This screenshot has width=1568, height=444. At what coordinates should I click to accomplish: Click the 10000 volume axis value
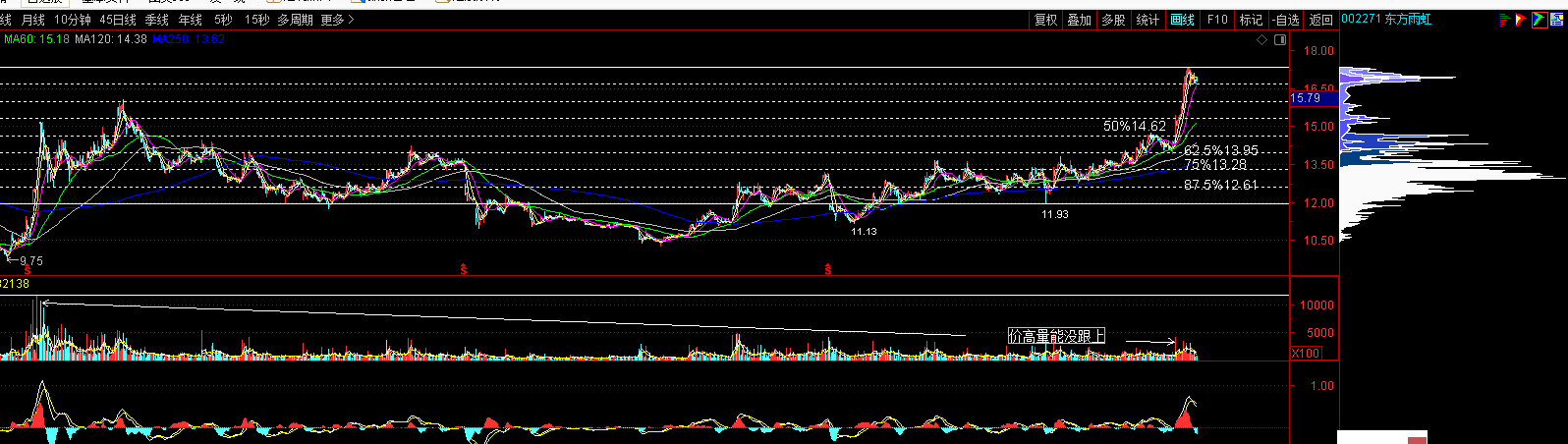[x=1317, y=305]
